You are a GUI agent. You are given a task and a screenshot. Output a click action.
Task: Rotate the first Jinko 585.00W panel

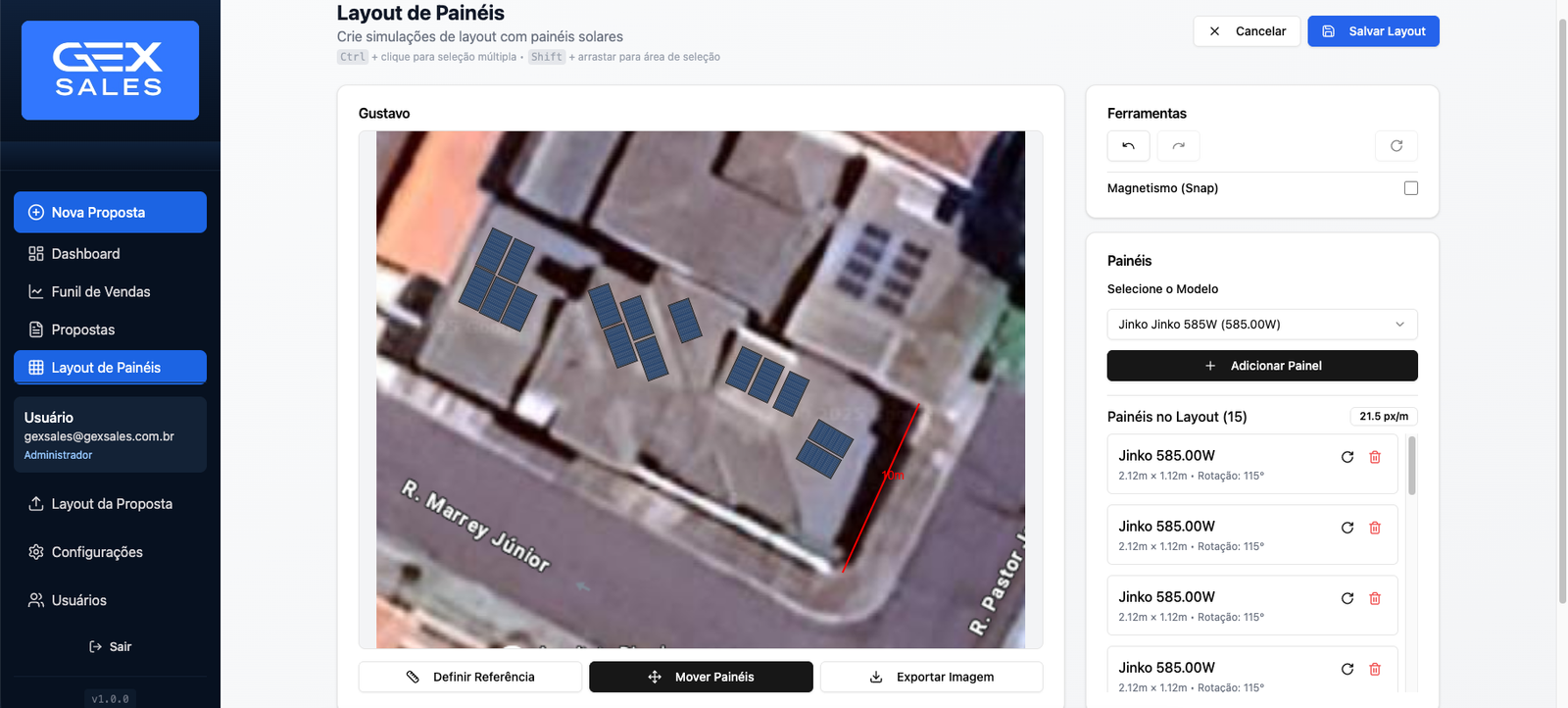coord(1347,457)
